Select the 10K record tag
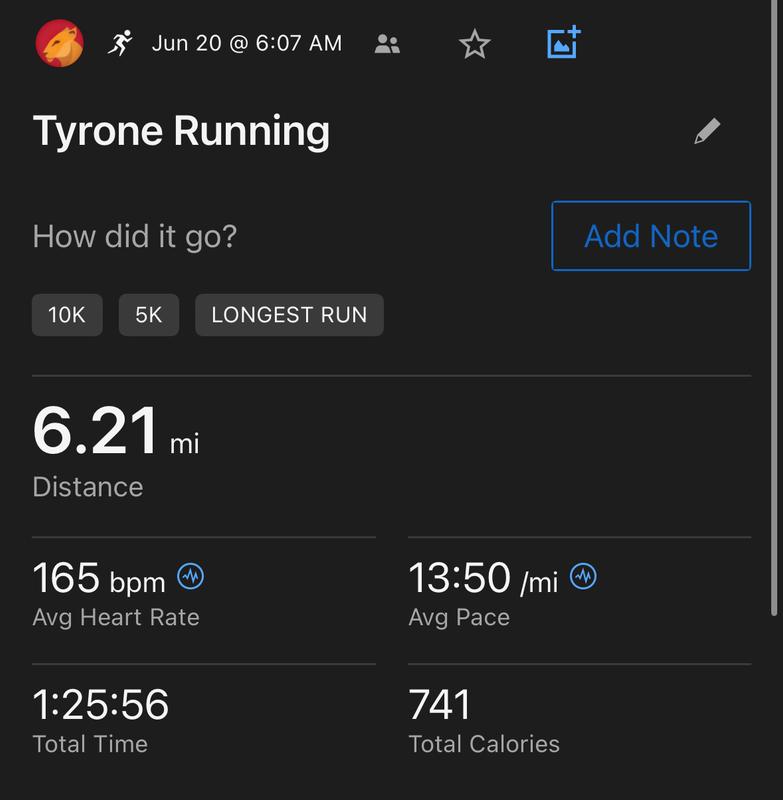This screenshot has width=783, height=800. [67, 315]
